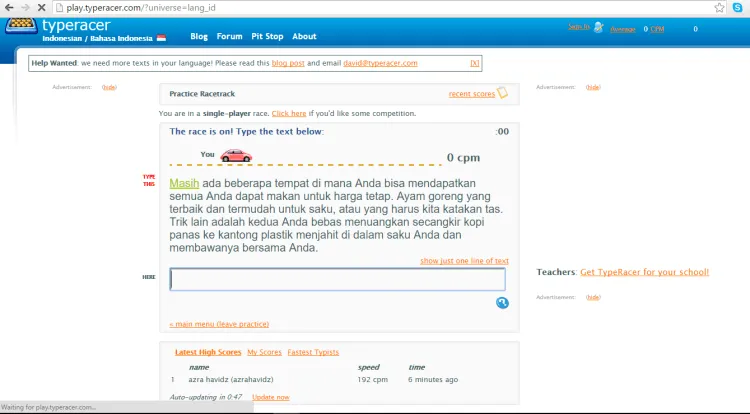Hide the top right advertisement

click(593, 87)
